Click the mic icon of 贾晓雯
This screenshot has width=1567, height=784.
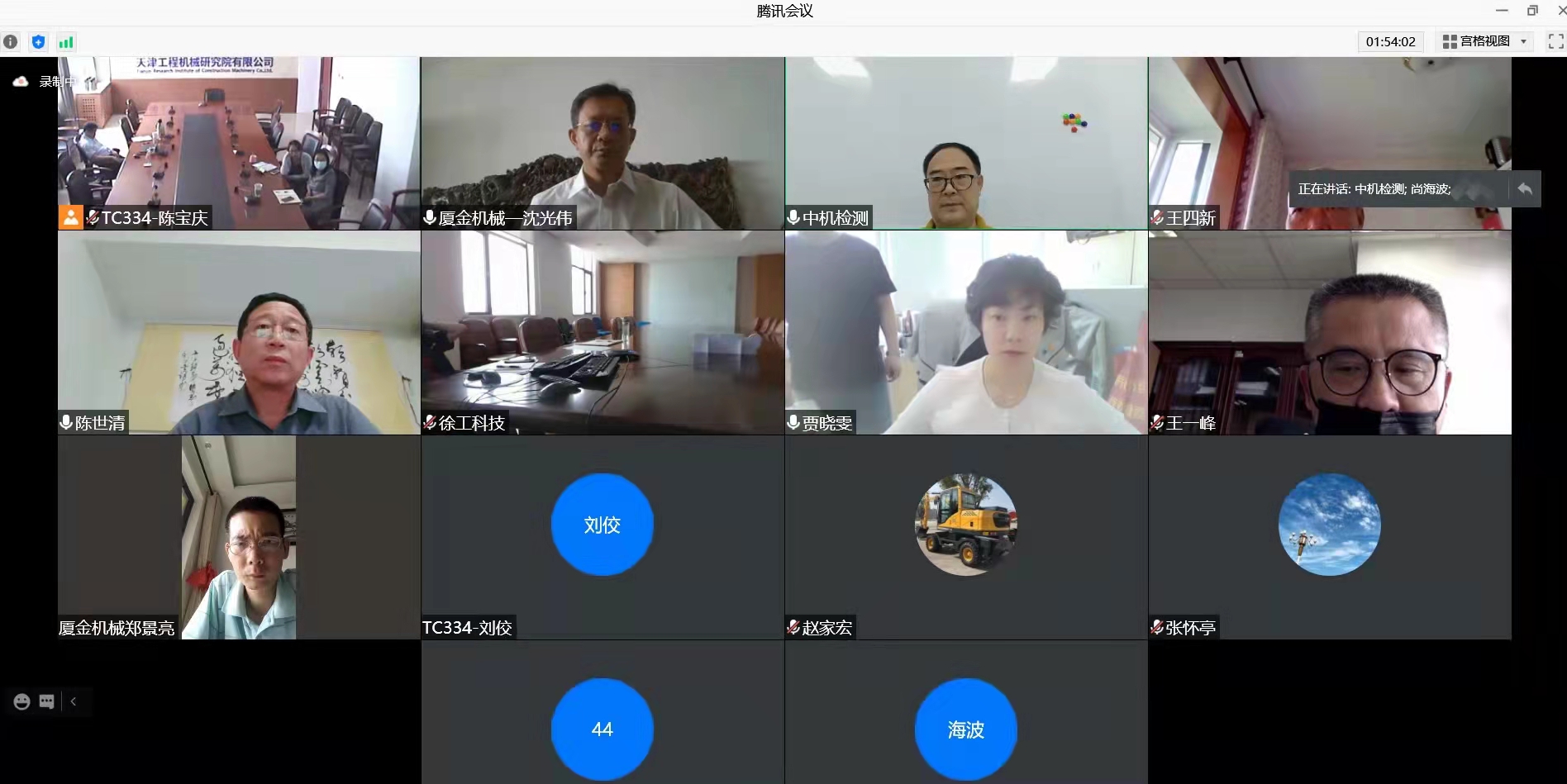pos(793,422)
